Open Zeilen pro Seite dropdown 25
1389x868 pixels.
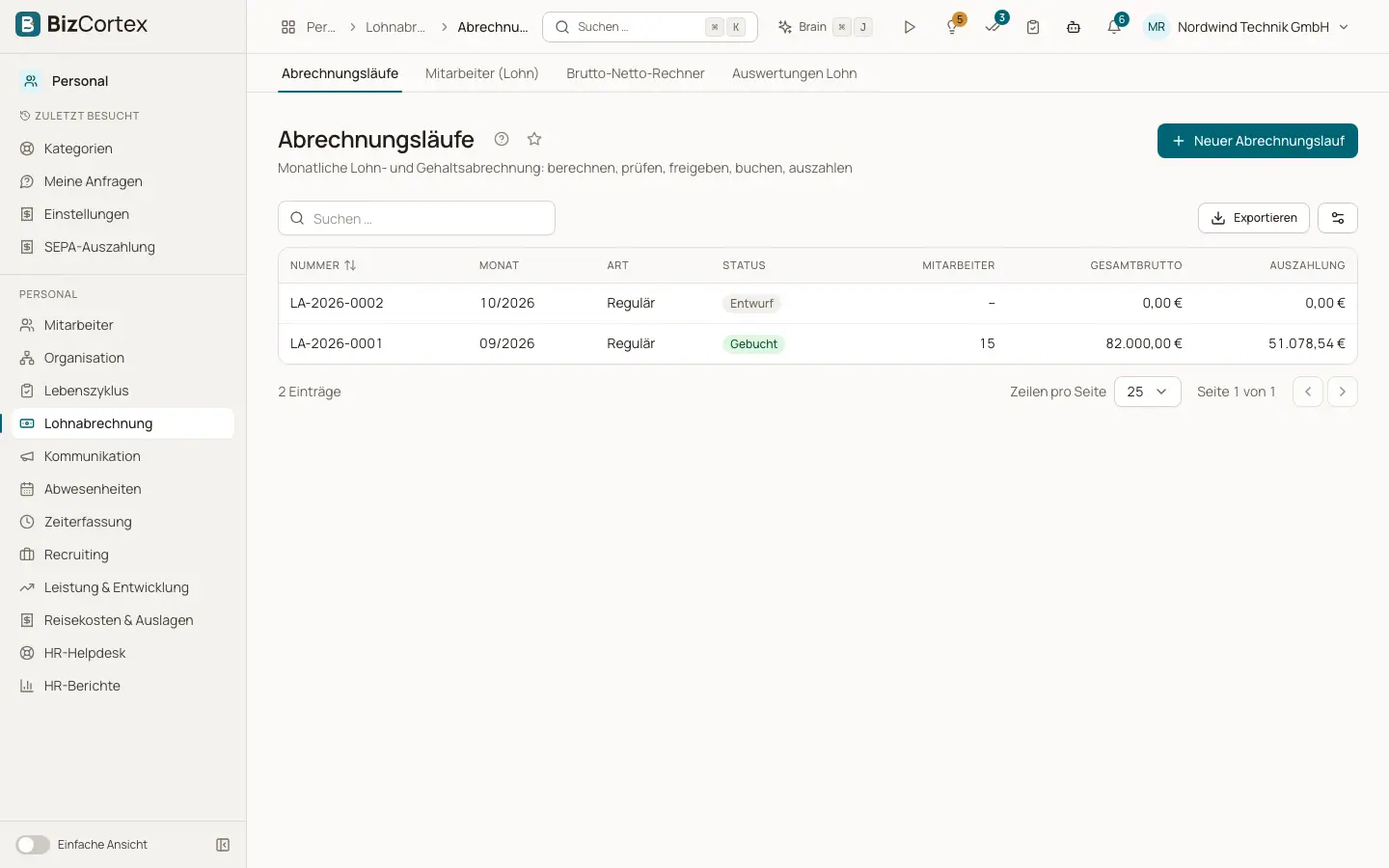pyautogui.click(x=1148, y=392)
